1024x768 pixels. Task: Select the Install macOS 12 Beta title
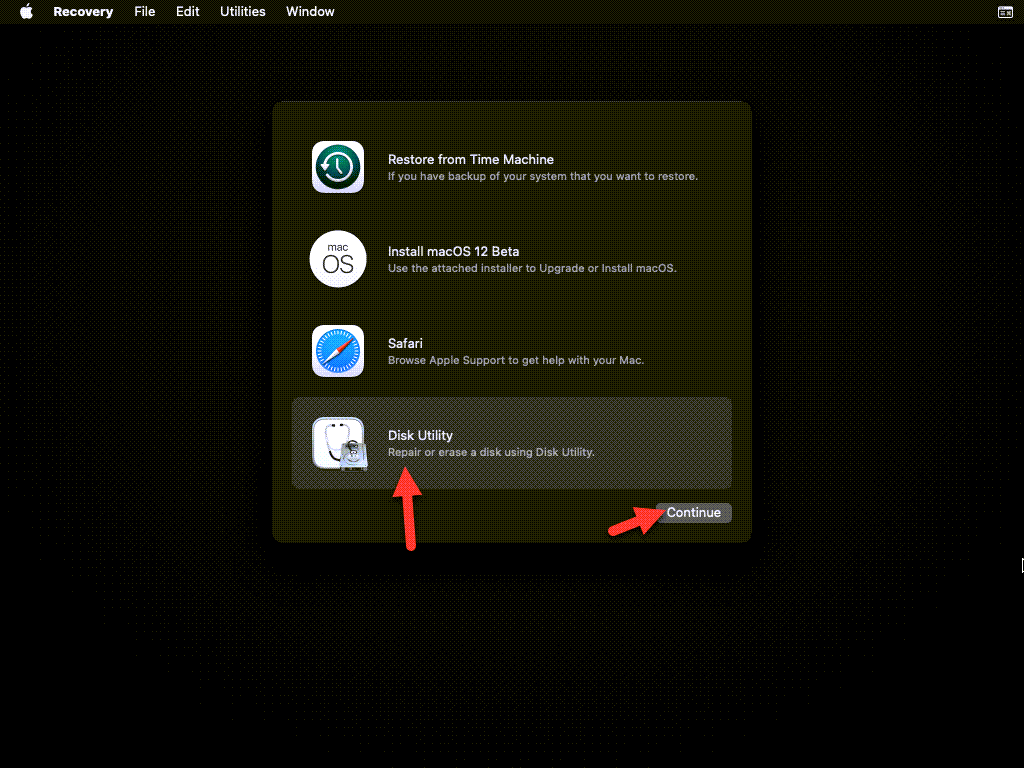pyautogui.click(x=453, y=251)
